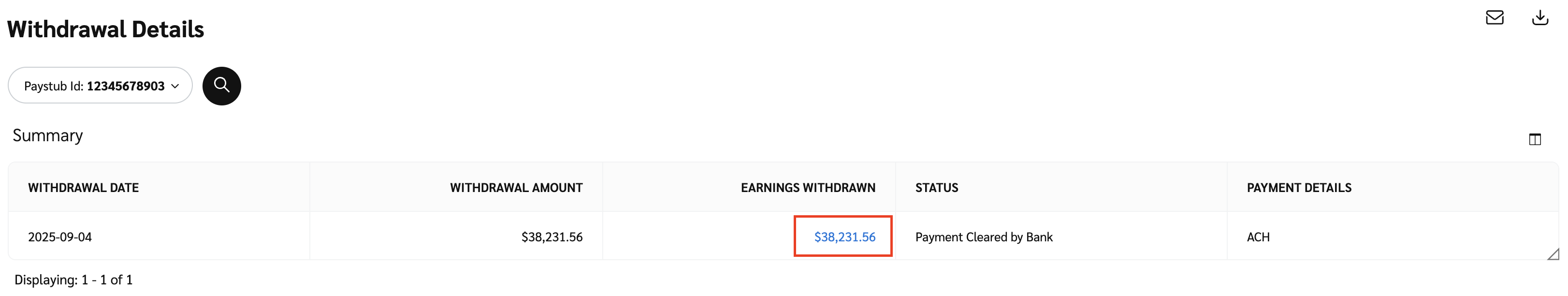The image size is (1568, 296).
Task: Click the Status column header
Action: coord(936,188)
